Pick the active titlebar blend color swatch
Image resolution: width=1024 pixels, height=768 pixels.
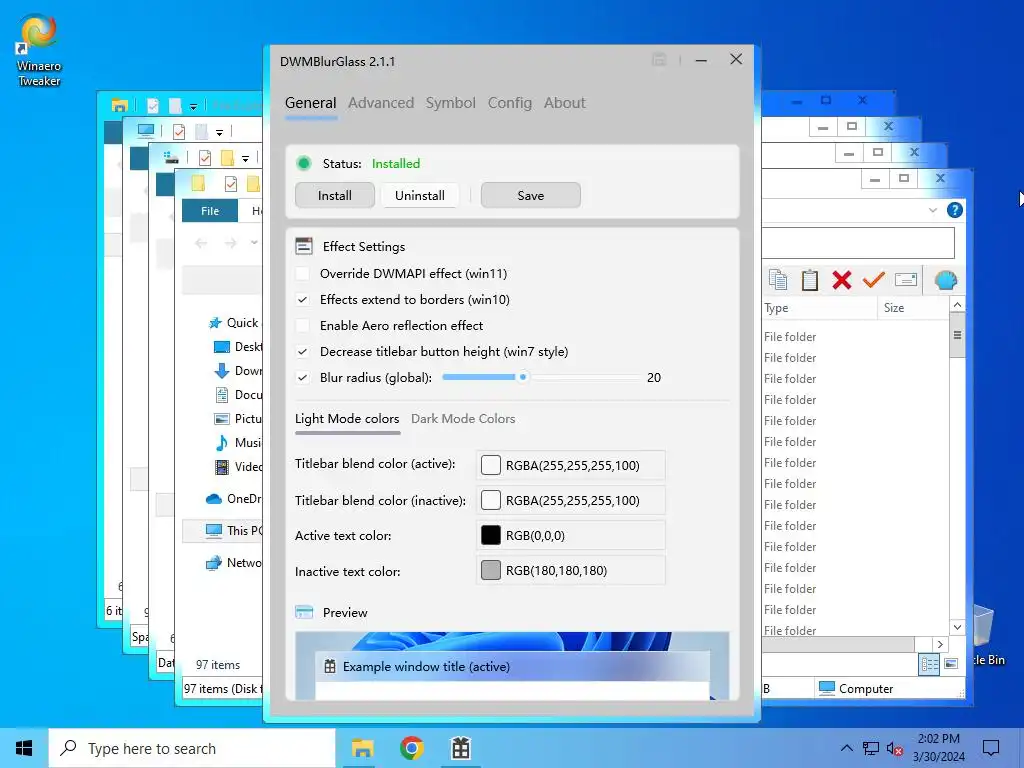[490, 465]
